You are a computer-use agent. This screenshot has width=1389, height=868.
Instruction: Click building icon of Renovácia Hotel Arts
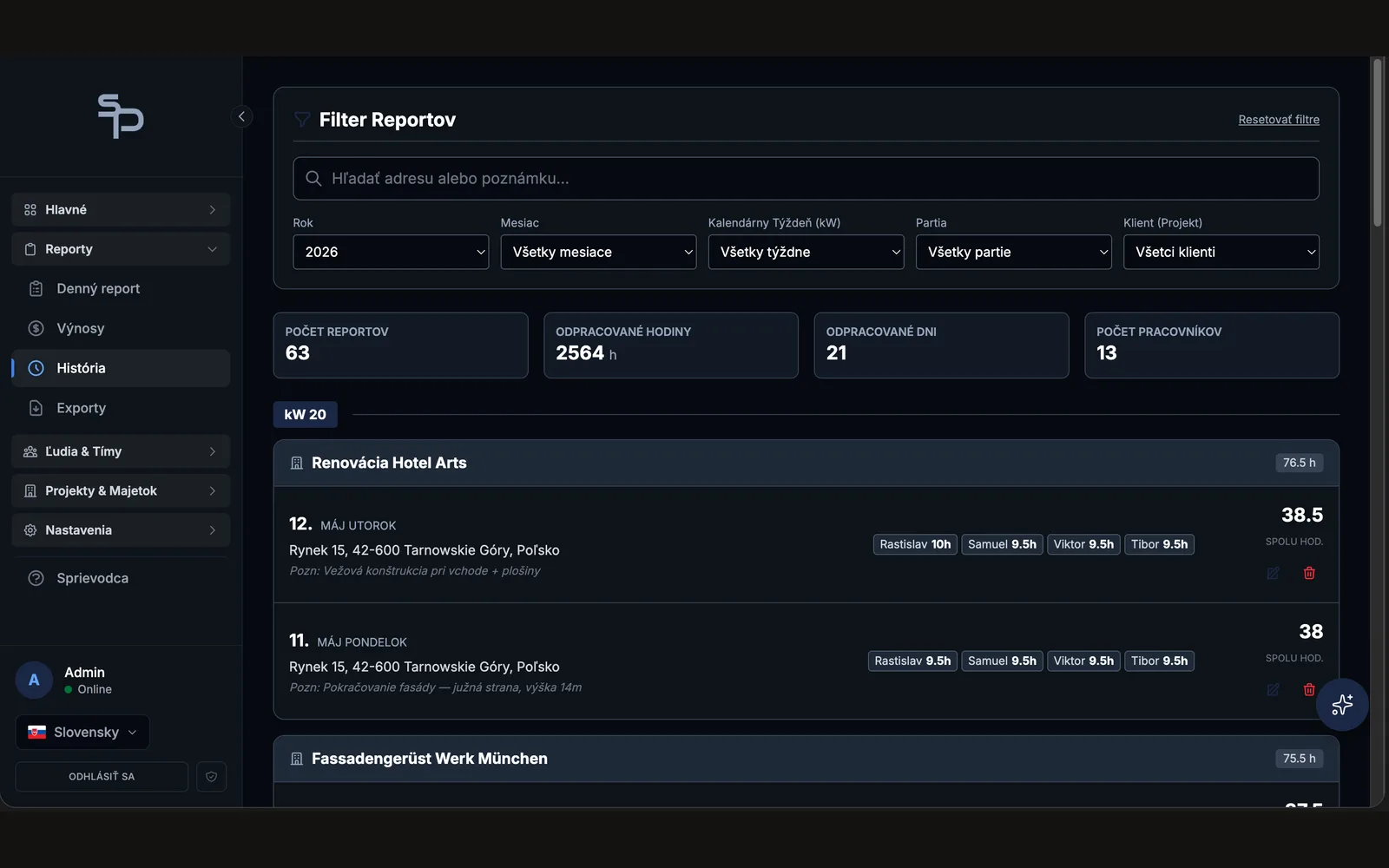point(296,464)
